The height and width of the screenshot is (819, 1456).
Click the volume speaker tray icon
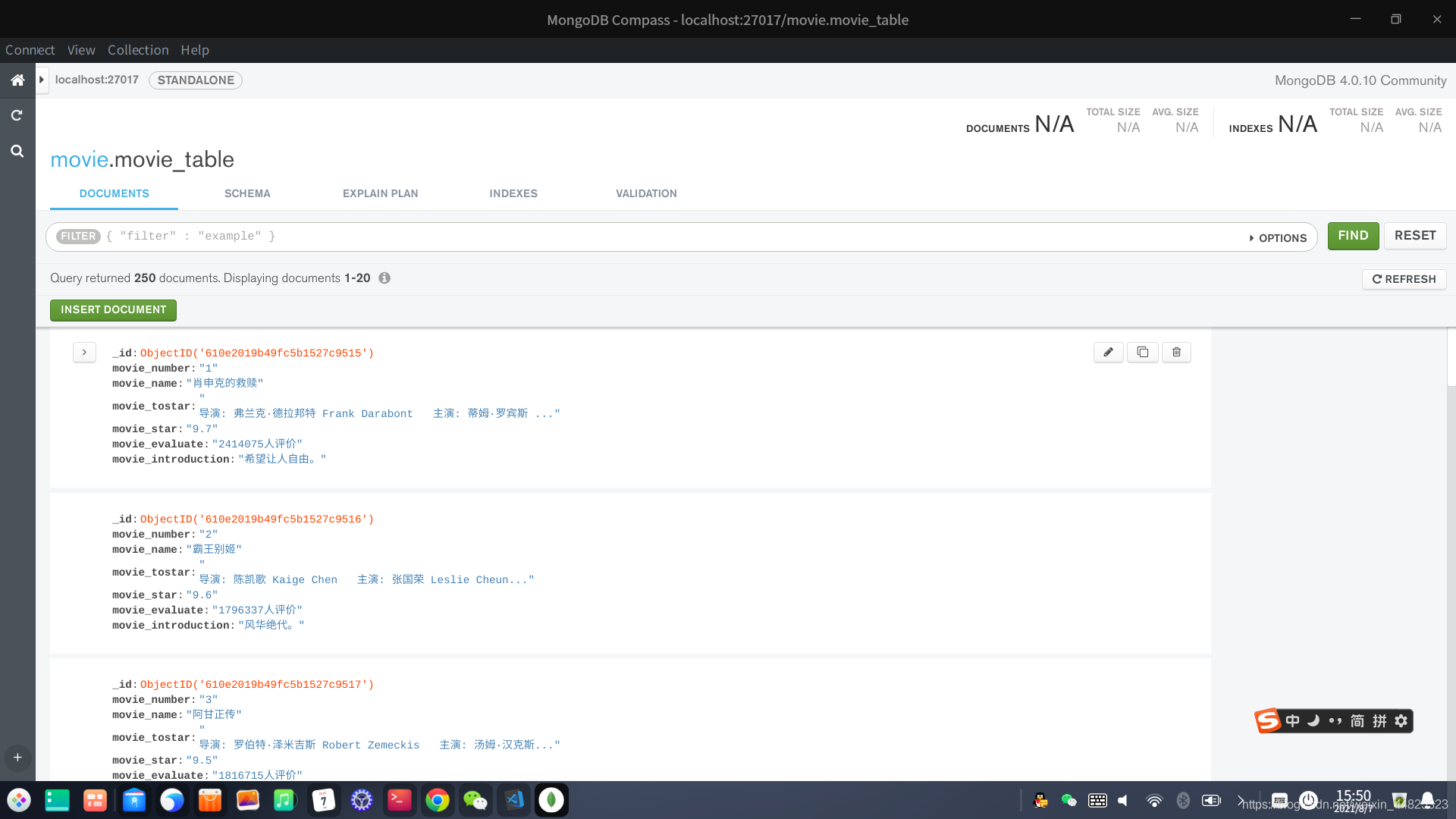(x=1123, y=801)
